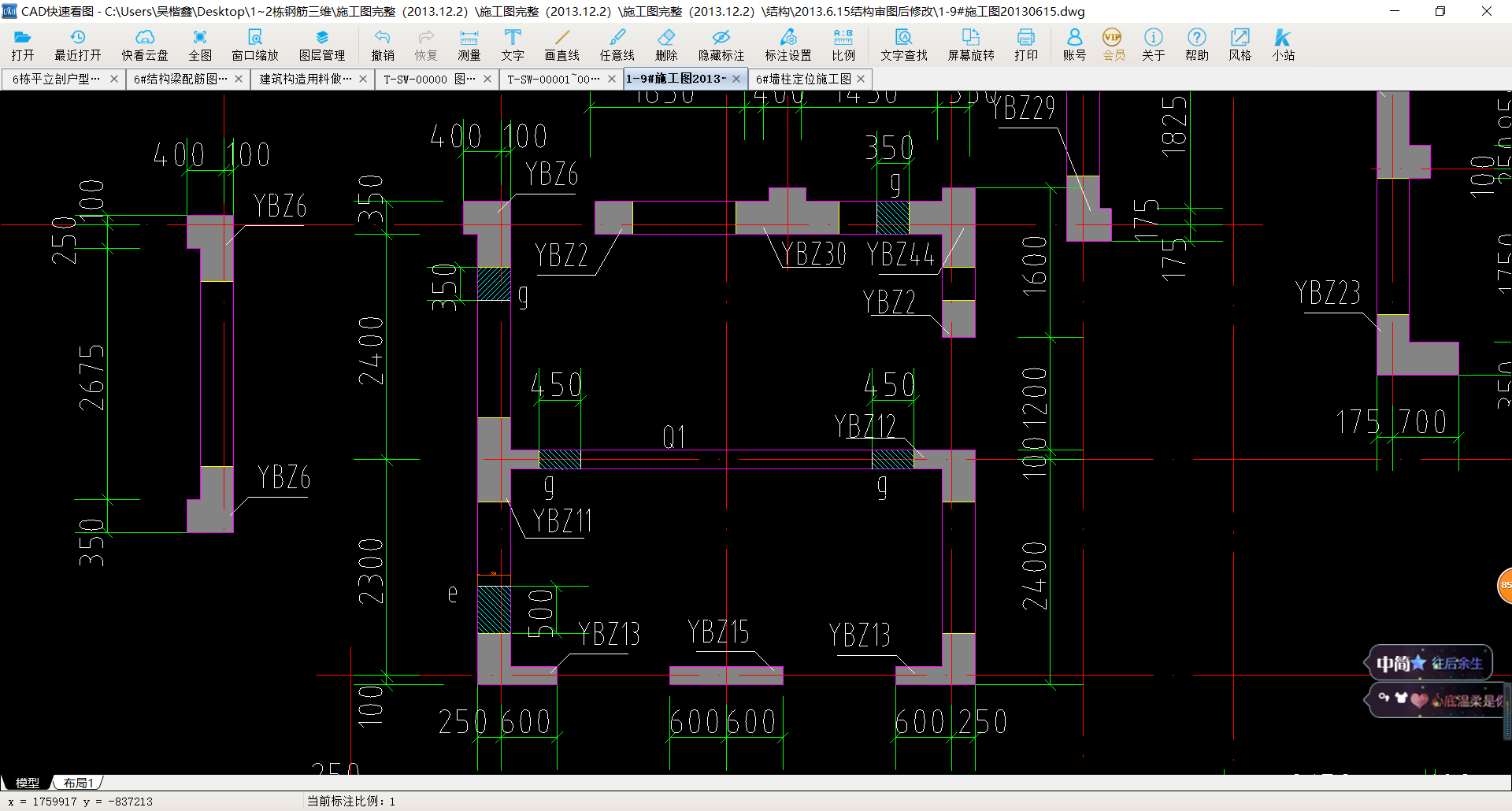Click the YBZ23 column label

[x=1329, y=293]
